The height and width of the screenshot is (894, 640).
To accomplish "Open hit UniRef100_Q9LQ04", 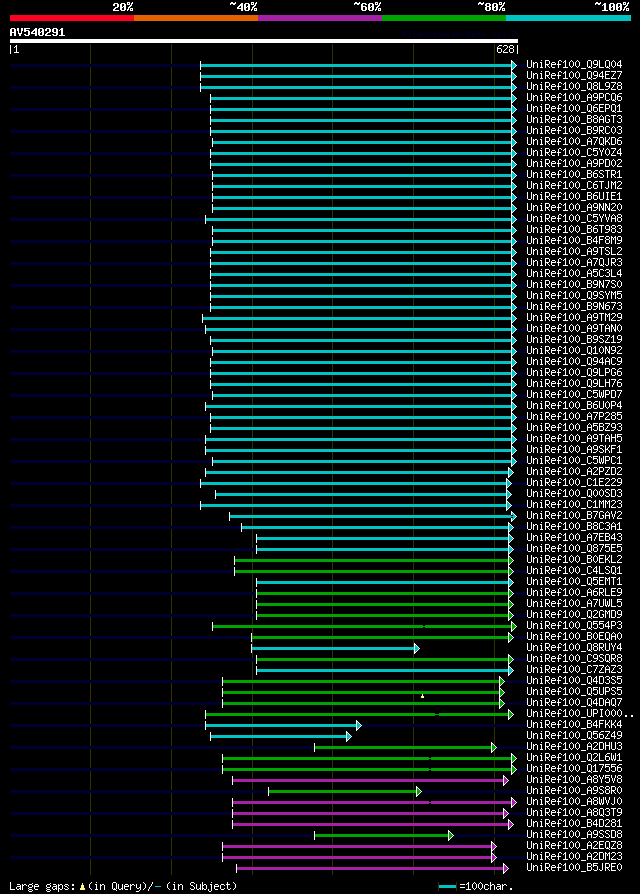I will pos(574,64).
